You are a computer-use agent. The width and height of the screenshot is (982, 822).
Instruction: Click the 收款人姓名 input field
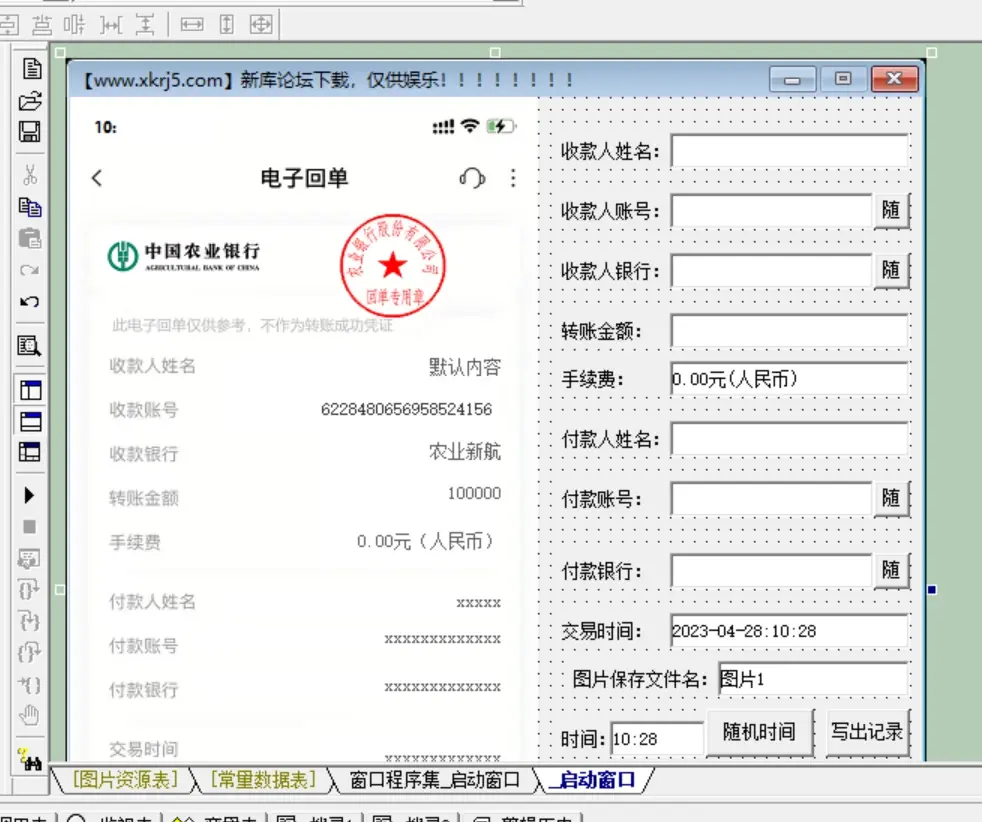pos(790,151)
